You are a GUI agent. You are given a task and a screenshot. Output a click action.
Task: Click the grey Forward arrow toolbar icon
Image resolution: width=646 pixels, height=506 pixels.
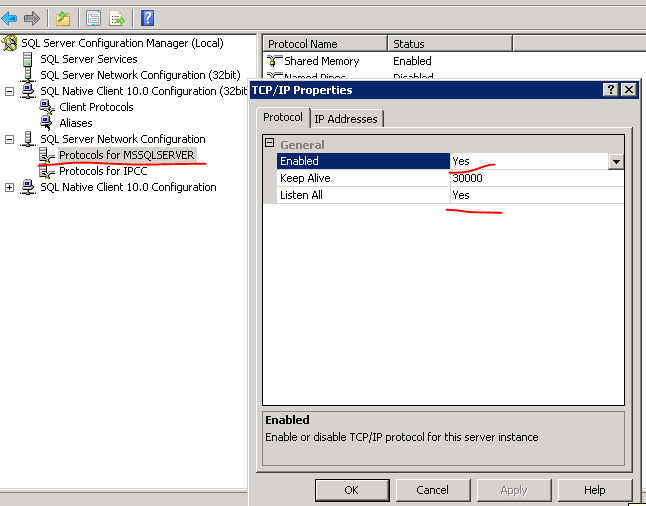pyautogui.click(x=32, y=18)
